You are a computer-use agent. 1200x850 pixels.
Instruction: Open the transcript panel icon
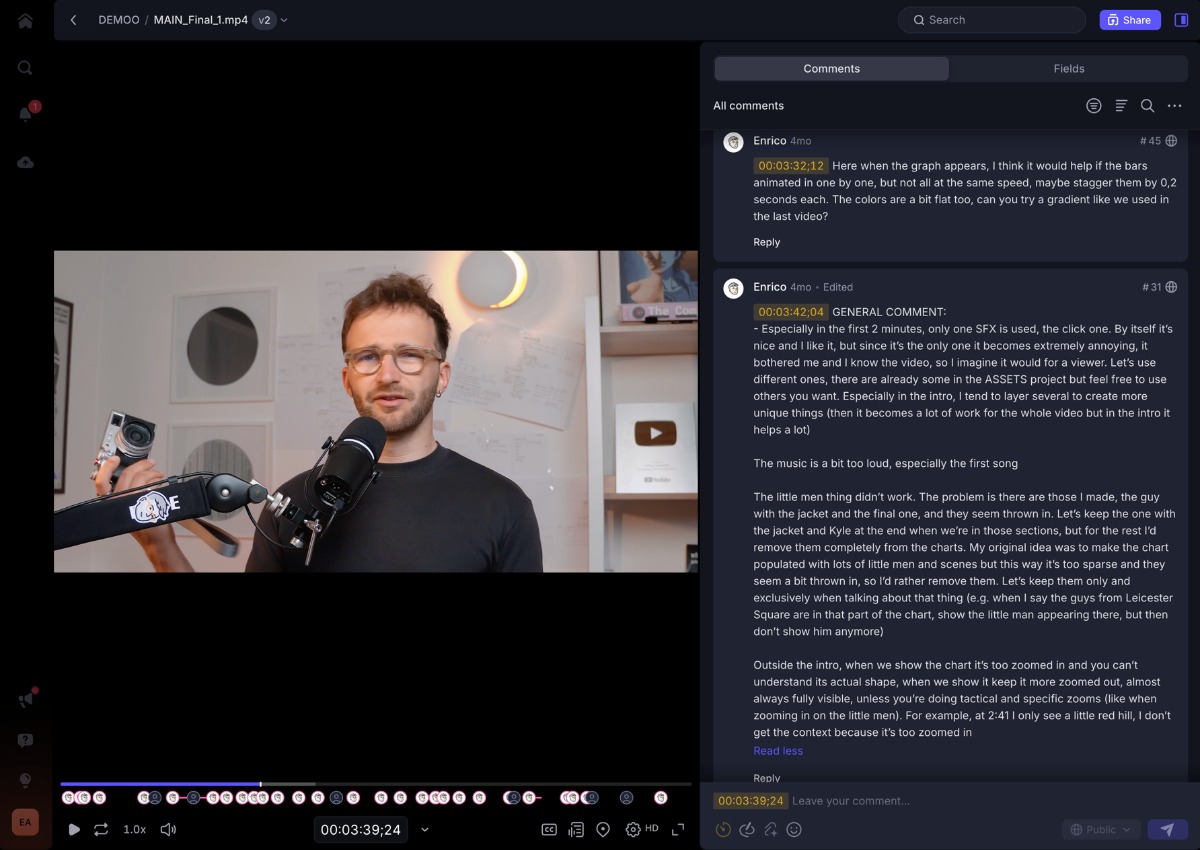[x=576, y=829]
